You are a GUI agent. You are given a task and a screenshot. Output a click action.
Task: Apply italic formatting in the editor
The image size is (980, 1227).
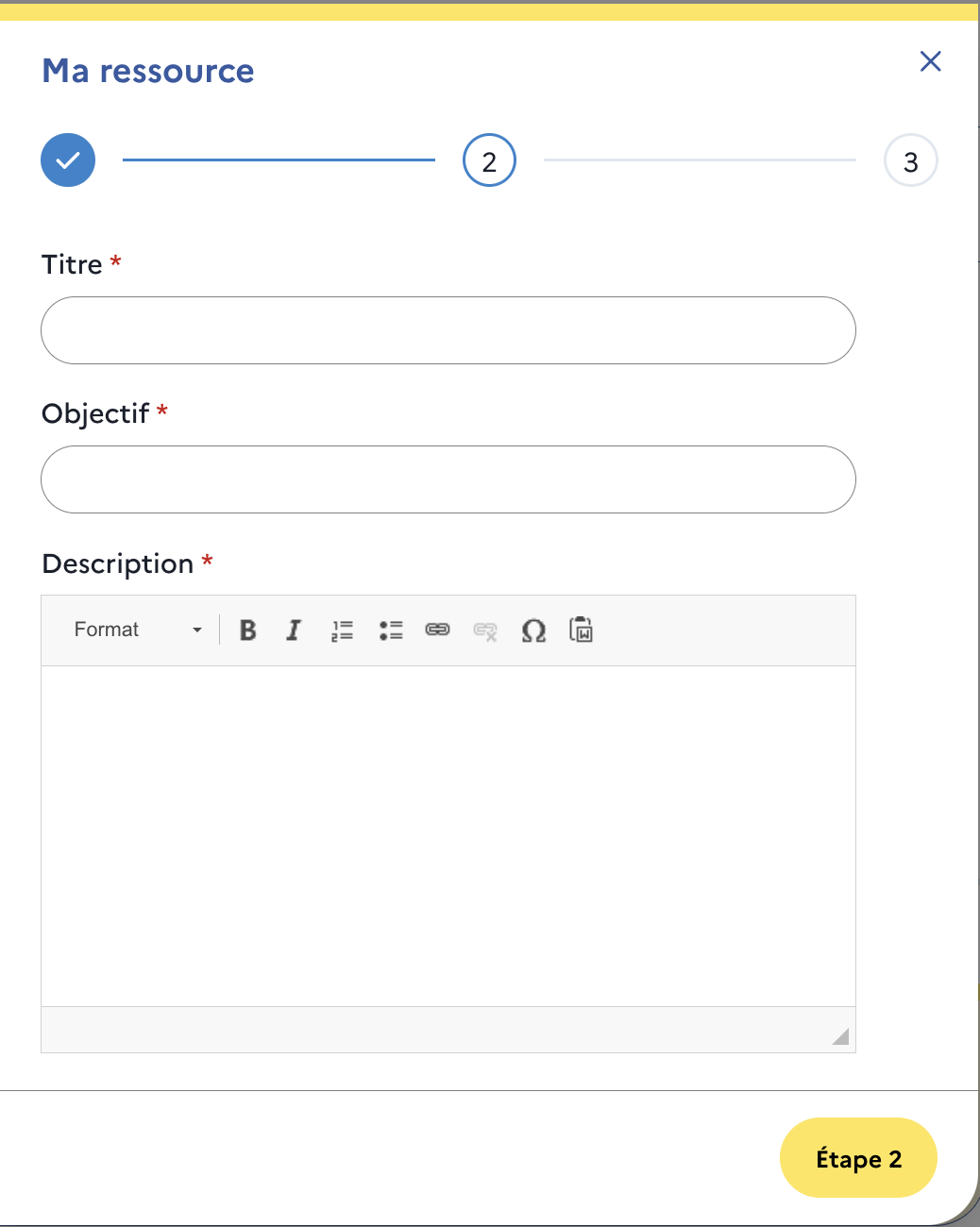[294, 630]
